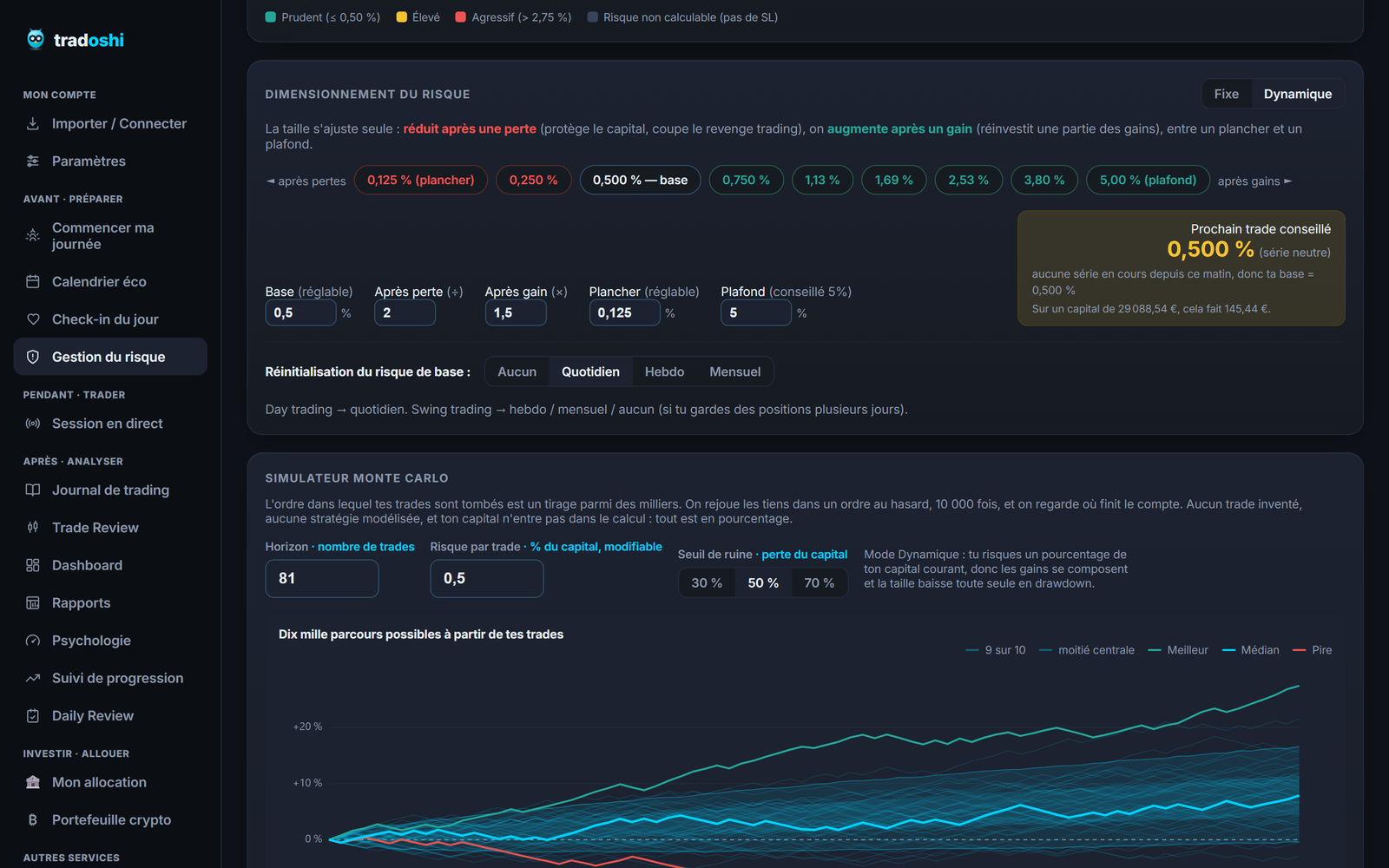Choose Mensuel reset frequency
Viewport: 1389px width, 868px height.
click(734, 372)
